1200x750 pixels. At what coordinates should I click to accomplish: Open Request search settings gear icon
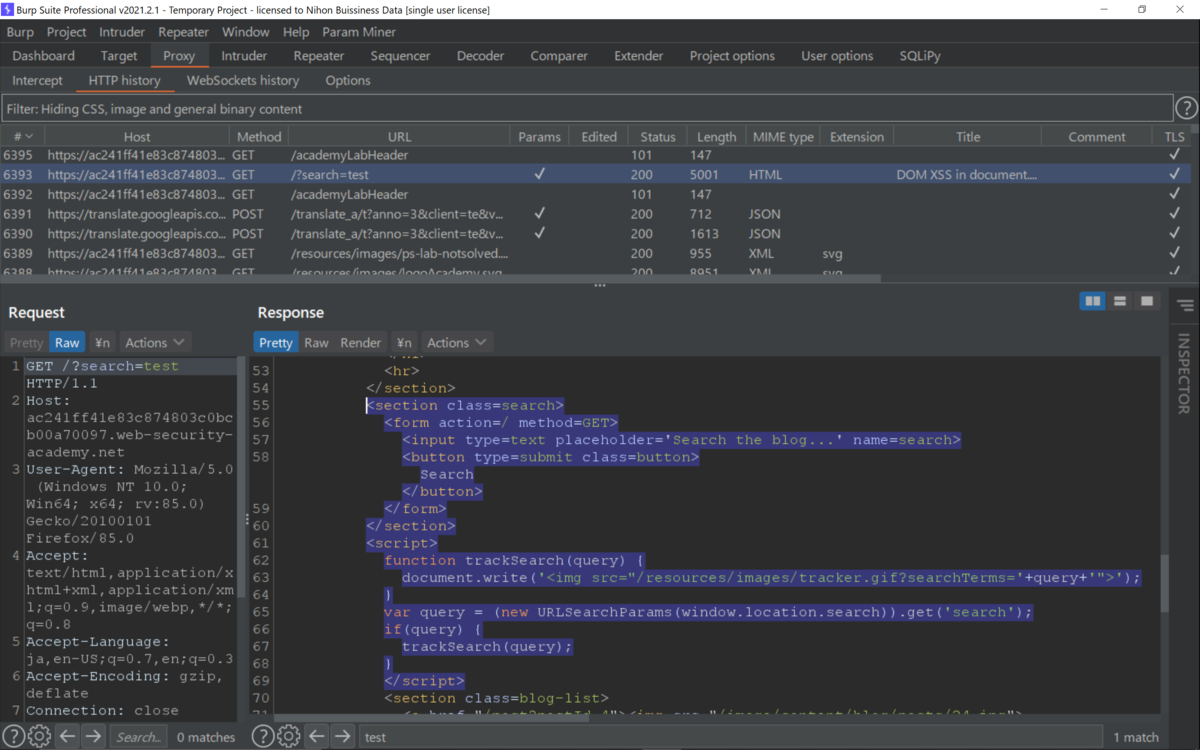pyautogui.click(x=40, y=736)
